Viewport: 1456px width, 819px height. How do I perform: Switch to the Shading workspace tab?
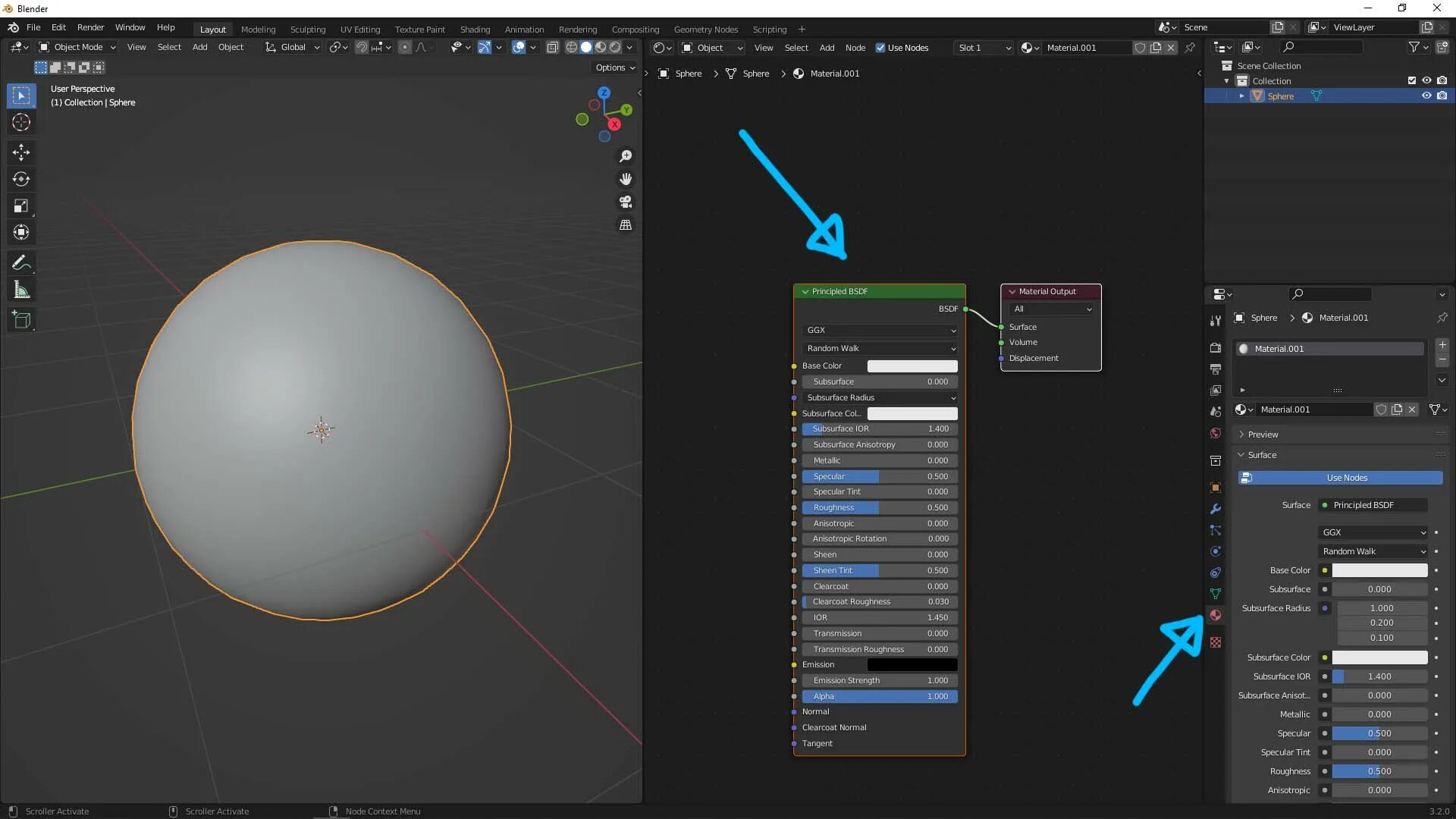pyautogui.click(x=475, y=30)
